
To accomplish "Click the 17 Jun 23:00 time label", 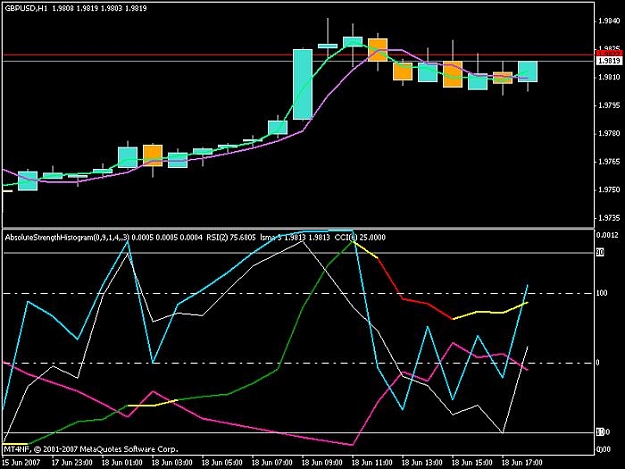I will click(72, 463).
